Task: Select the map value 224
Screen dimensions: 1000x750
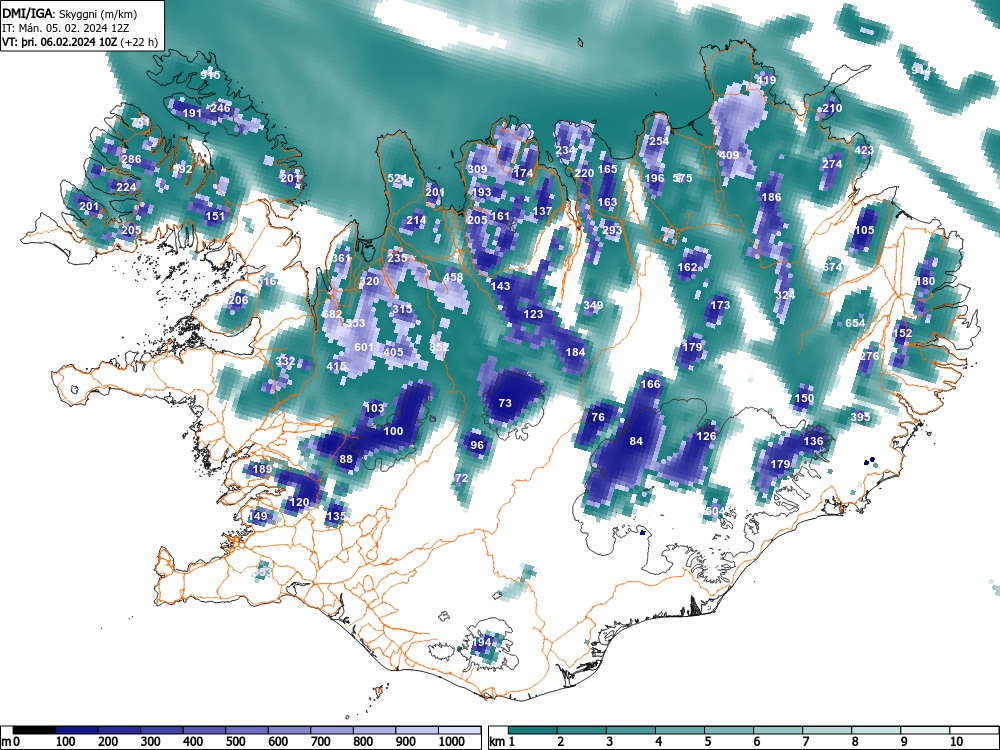Action: coord(126,188)
